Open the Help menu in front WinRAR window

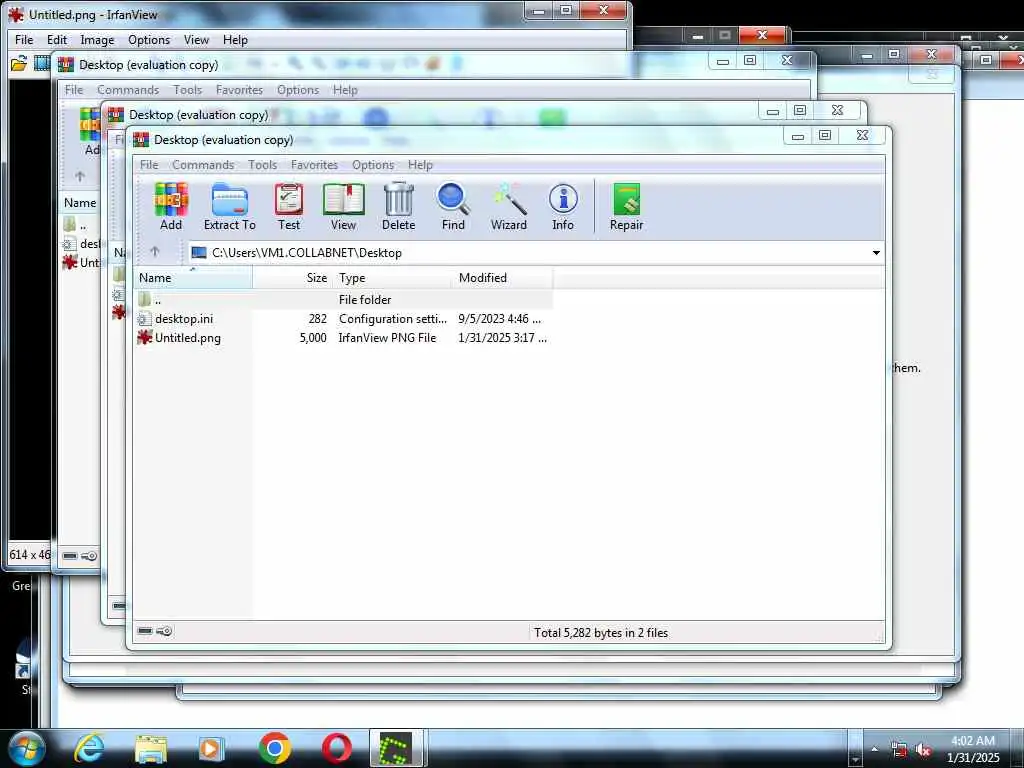coord(420,165)
